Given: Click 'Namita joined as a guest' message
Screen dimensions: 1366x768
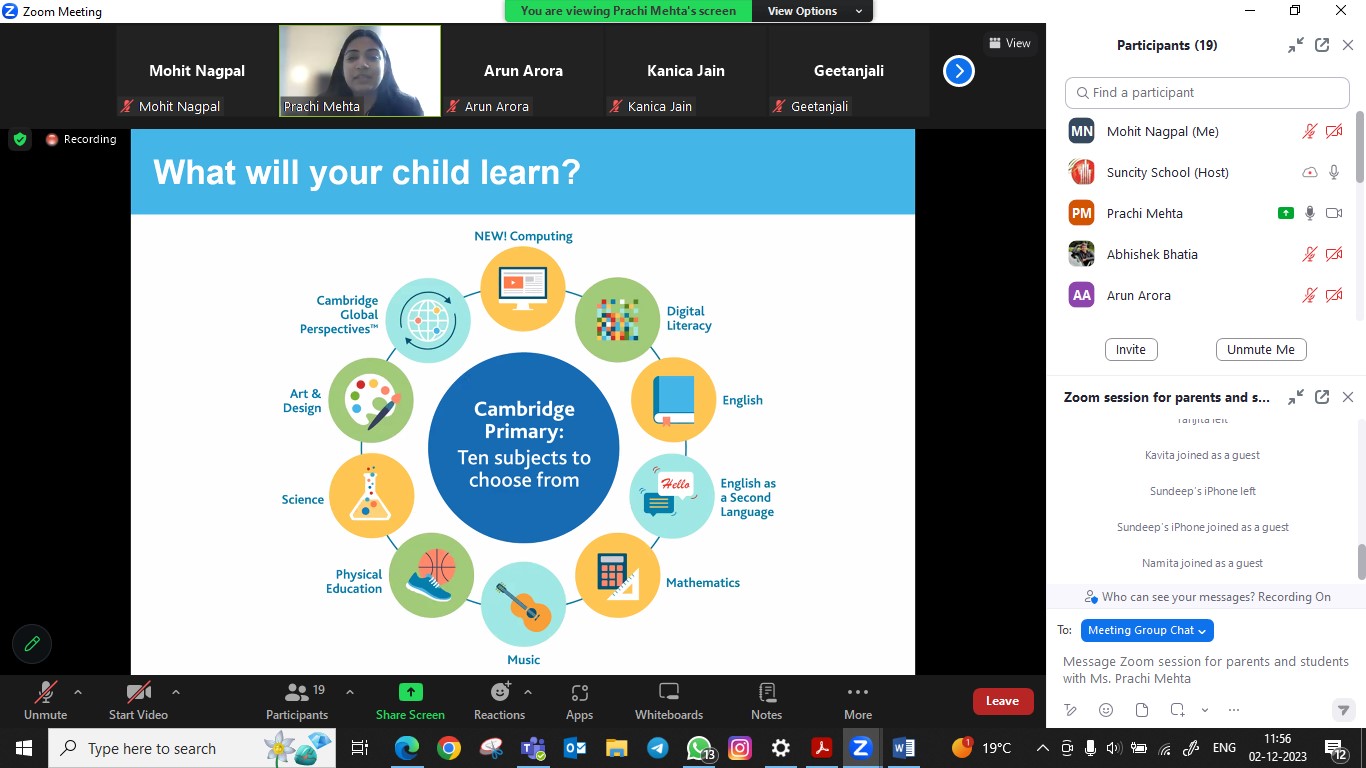Looking at the screenshot, I should [x=1202, y=563].
